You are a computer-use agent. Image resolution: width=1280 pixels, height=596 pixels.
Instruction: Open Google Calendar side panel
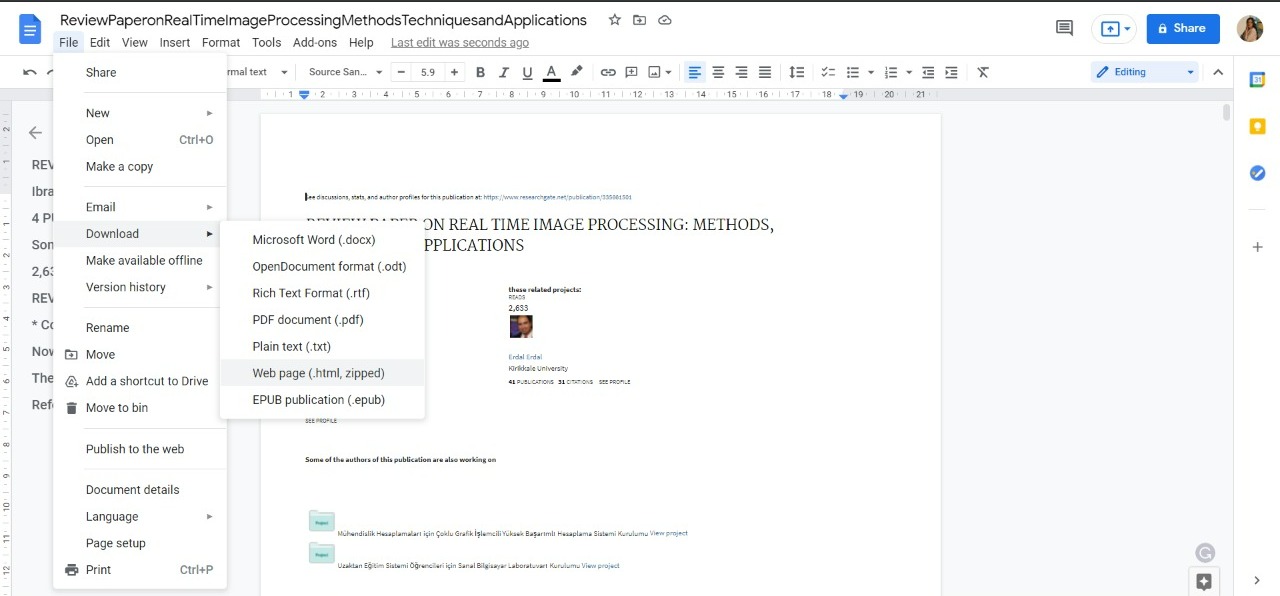1258,80
